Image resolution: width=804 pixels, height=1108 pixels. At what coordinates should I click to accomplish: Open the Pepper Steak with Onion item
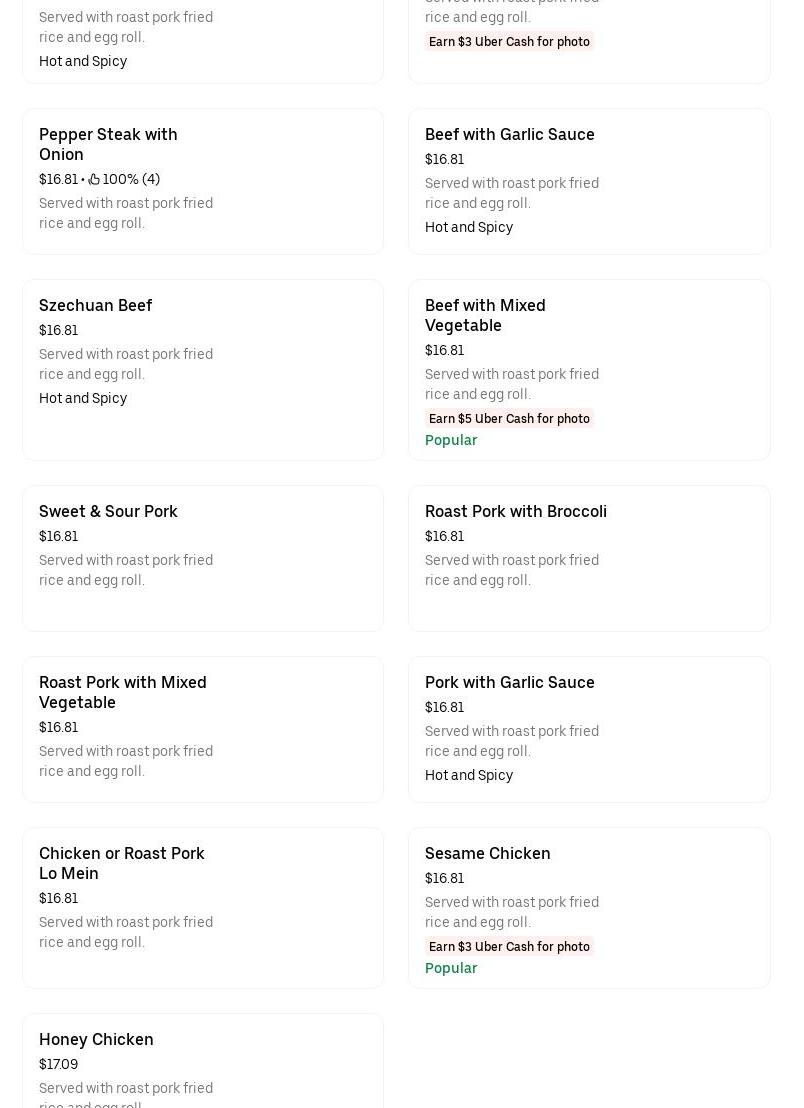click(x=108, y=144)
